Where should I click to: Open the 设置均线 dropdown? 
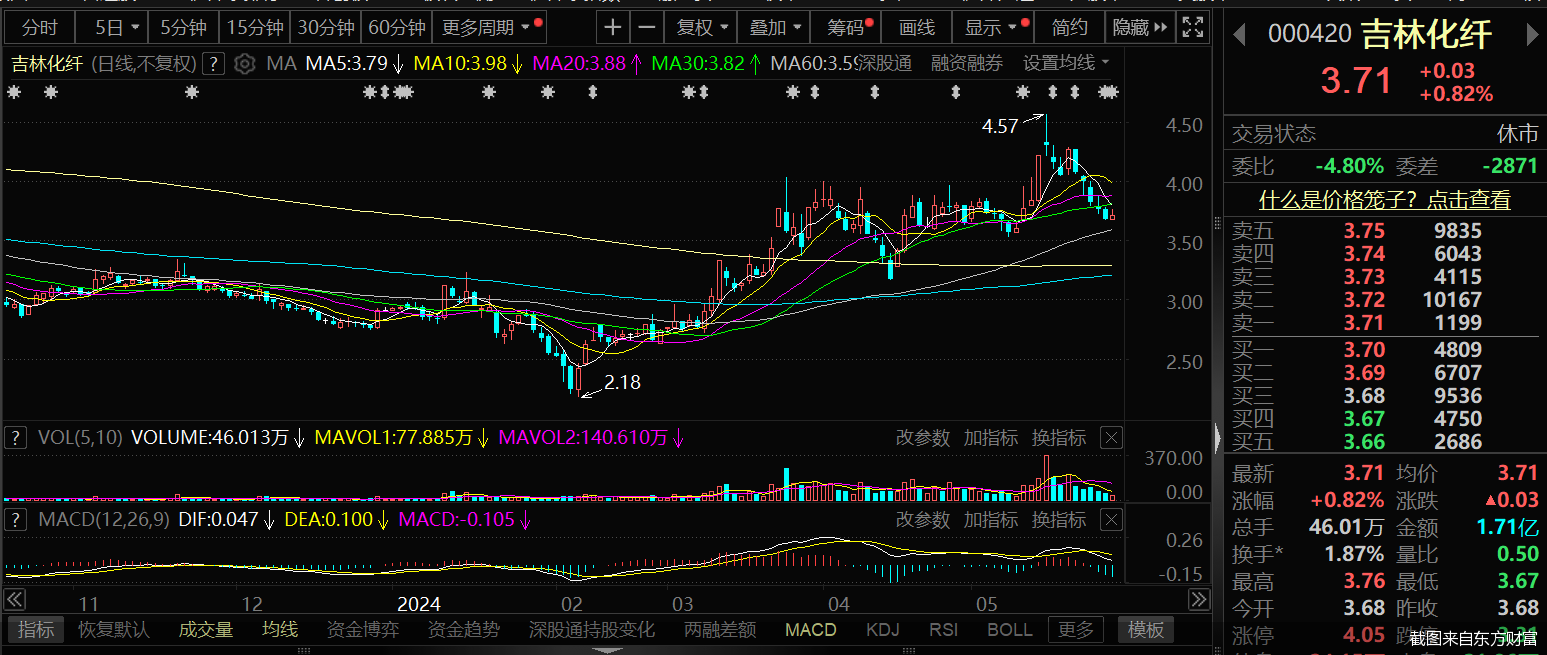[1066, 64]
